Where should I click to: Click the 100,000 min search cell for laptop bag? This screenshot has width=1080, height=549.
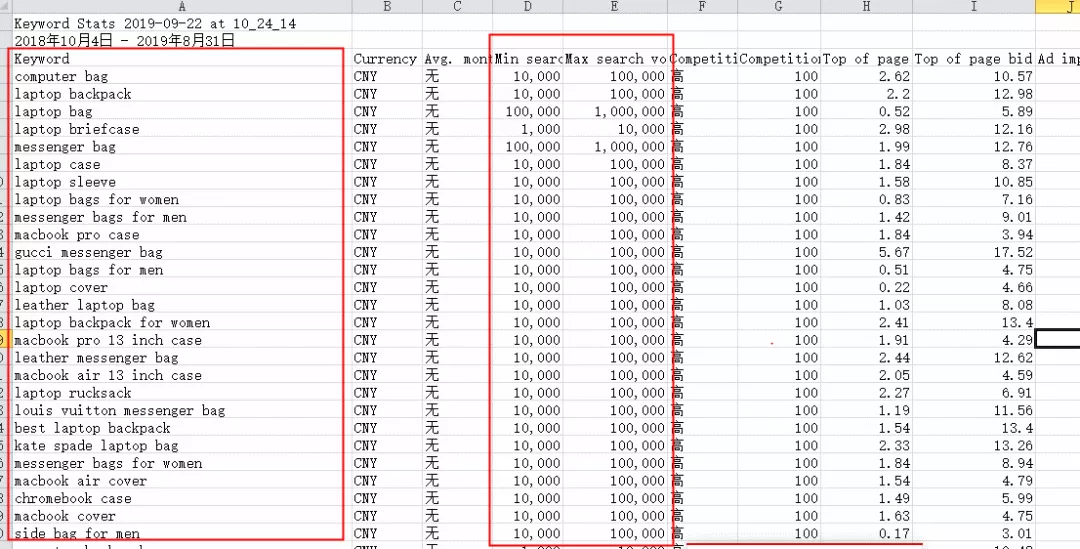(528, 112)
